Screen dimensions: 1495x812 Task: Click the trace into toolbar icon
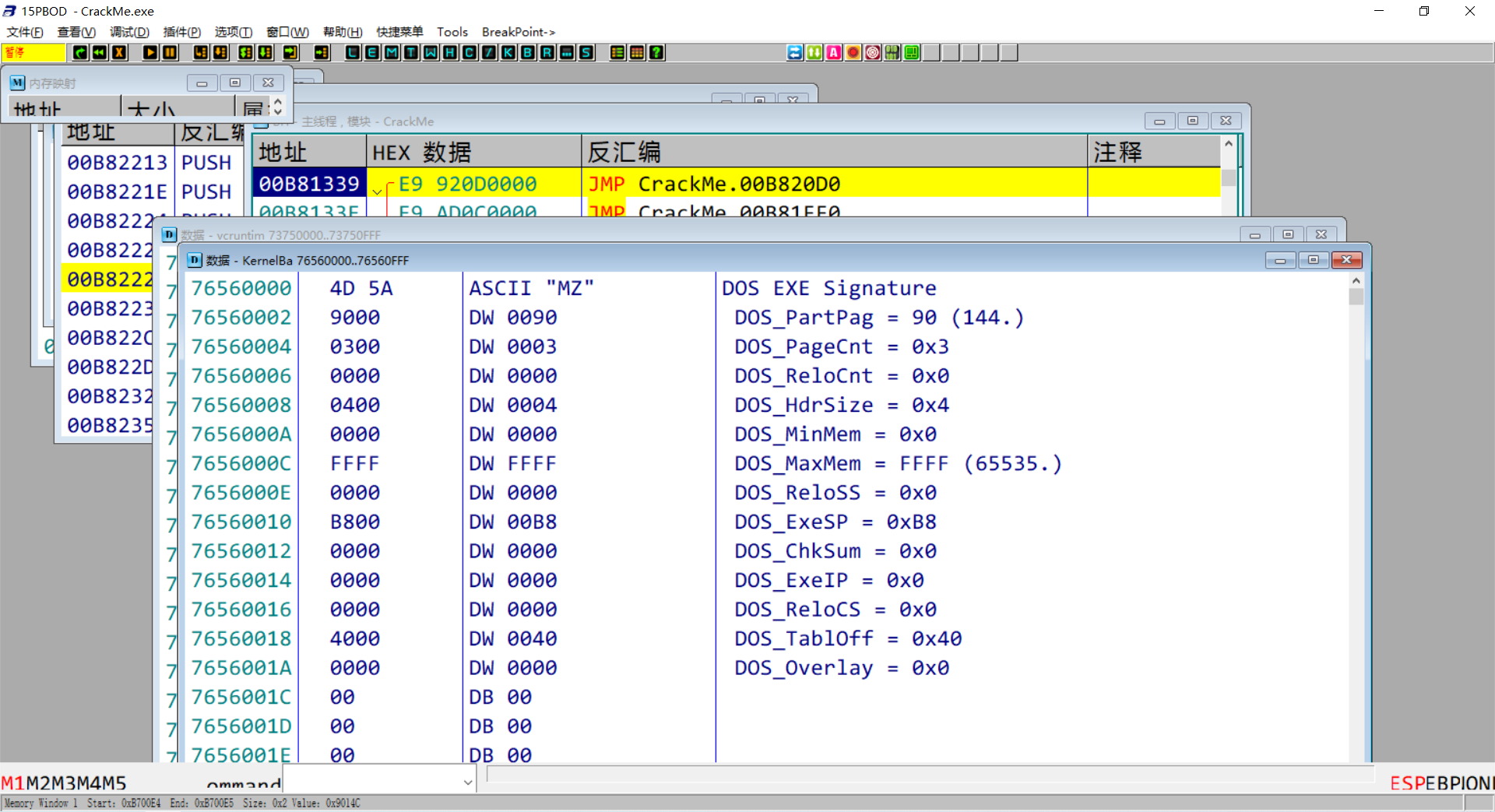(x=246, y=52)
